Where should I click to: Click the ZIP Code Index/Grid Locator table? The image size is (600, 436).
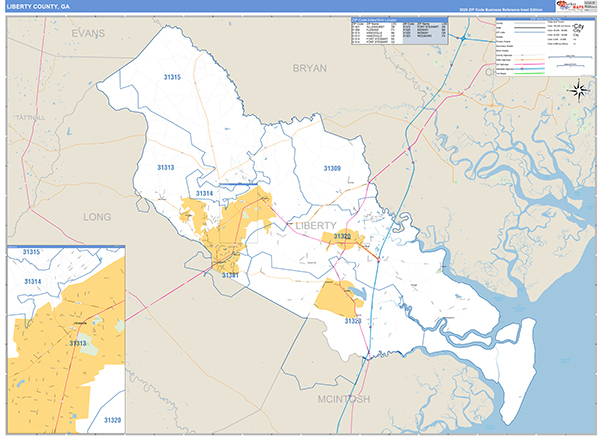click(399, 31)
